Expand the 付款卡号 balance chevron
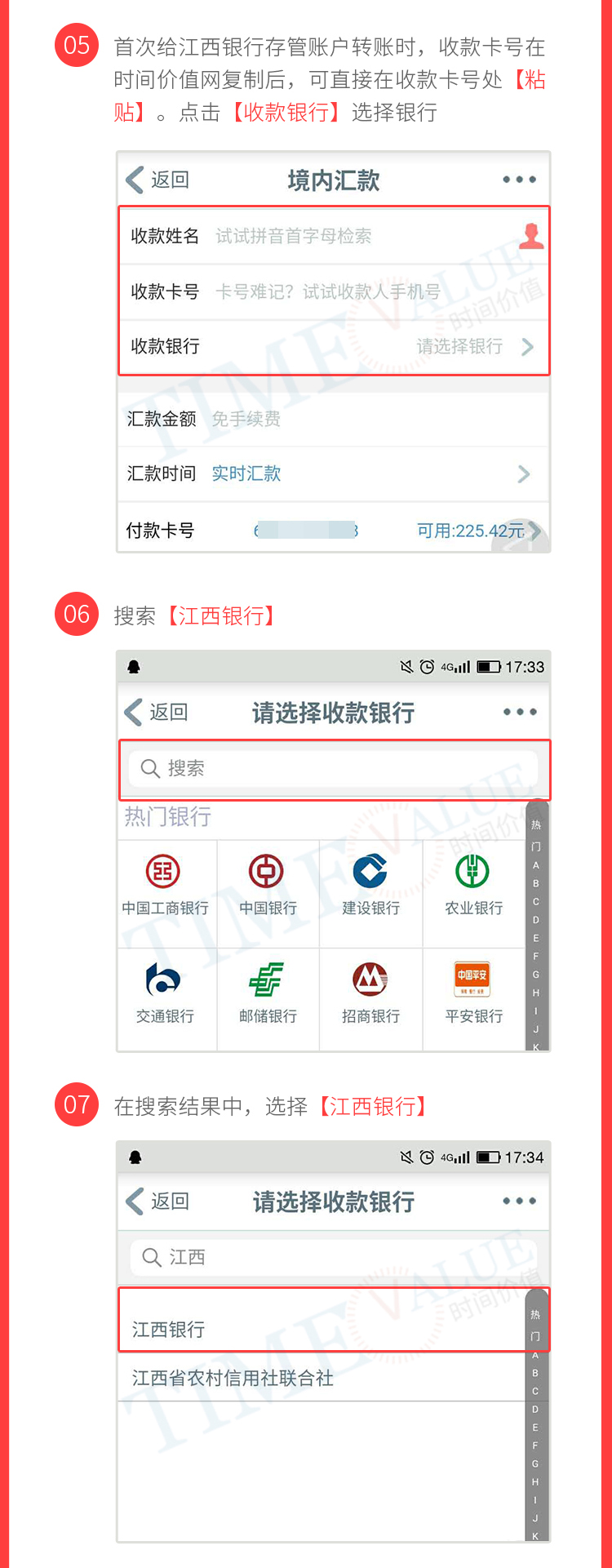Image resolution: width=612 pixels, height=1568 pixels. (535, 531)
